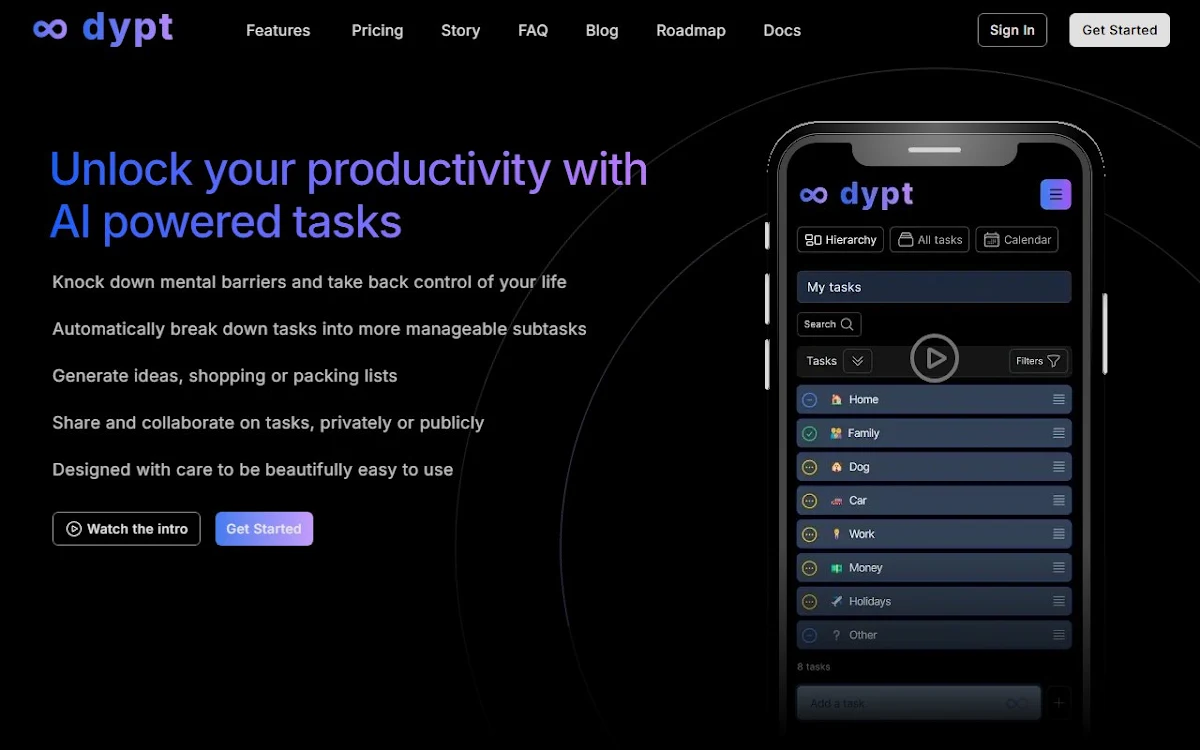Click the dypt wordmark in the phone preview

pos(877,194)
